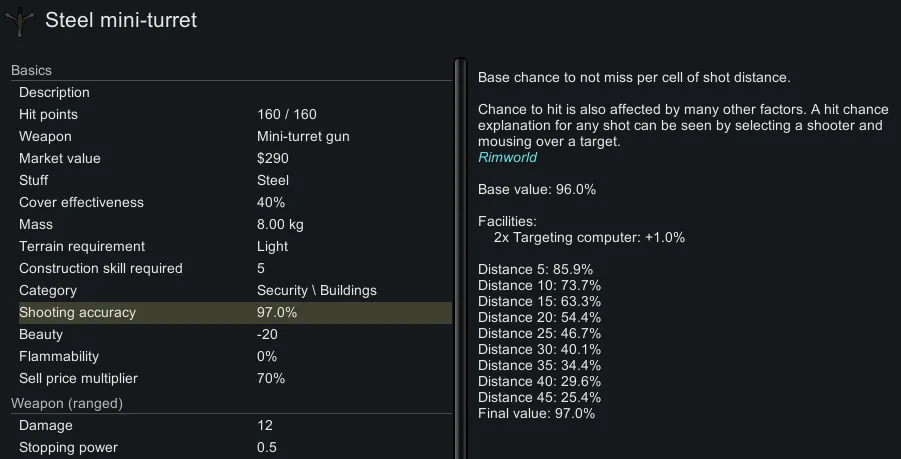Click the Stuff Steel row
901x459 pixels.
[x=232, y=180]
